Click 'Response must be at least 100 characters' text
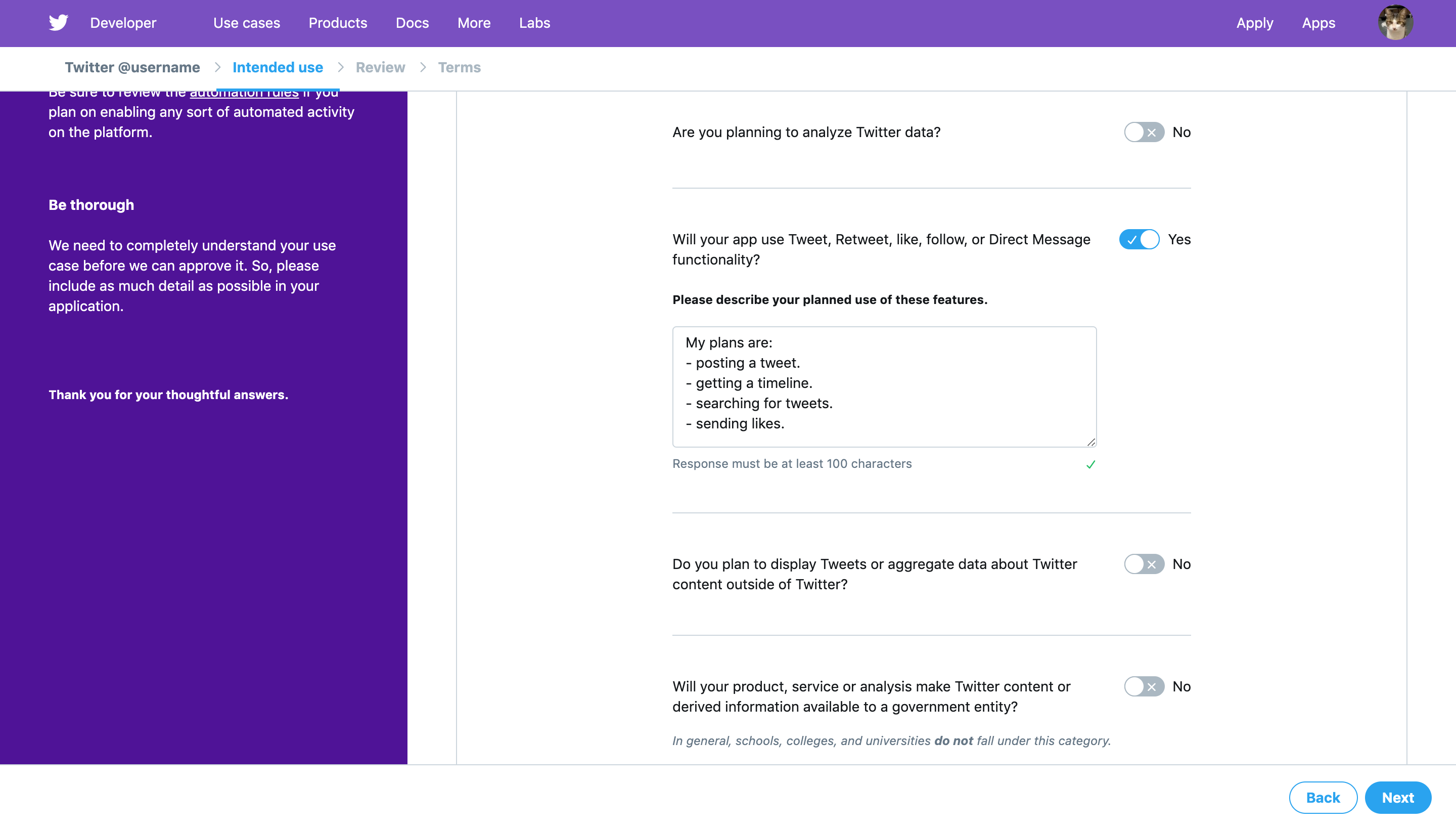1456x829 pixels. [x=792, y=463]
